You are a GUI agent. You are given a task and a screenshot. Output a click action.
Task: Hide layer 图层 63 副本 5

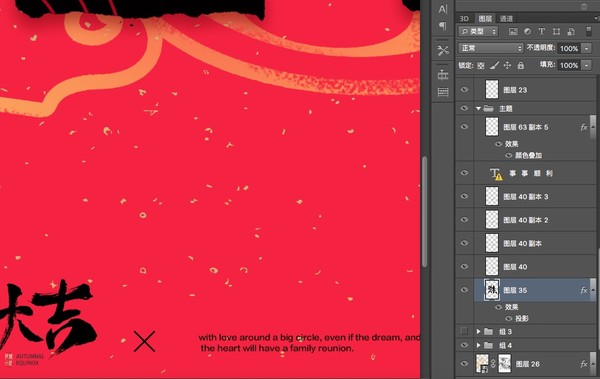464,127
